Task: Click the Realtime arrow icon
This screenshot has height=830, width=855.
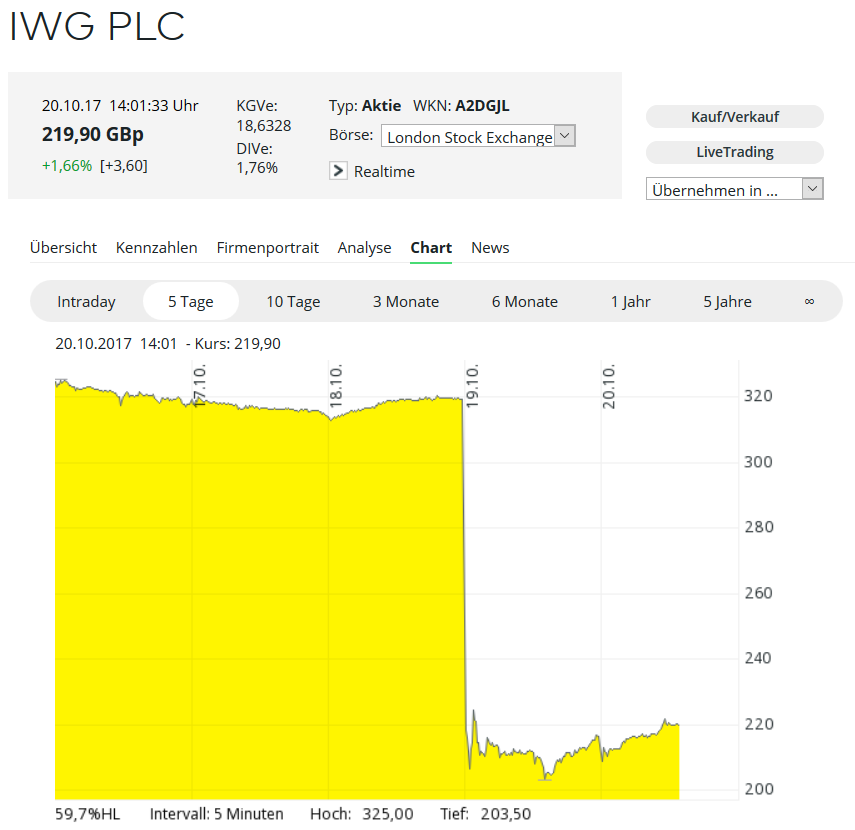Action: (x=338, y=171)
